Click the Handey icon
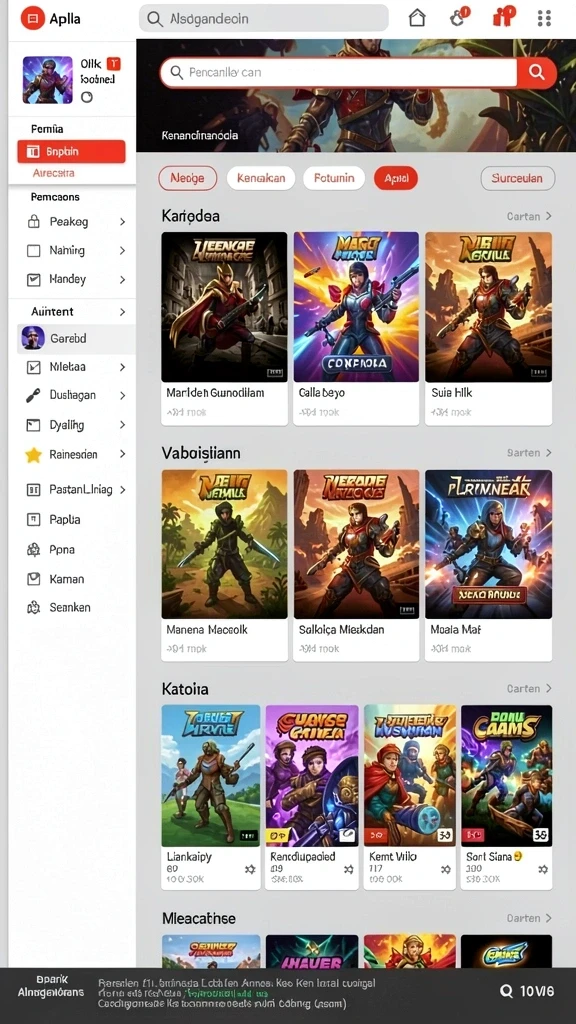576x1024 pixels. pos(33,280)
